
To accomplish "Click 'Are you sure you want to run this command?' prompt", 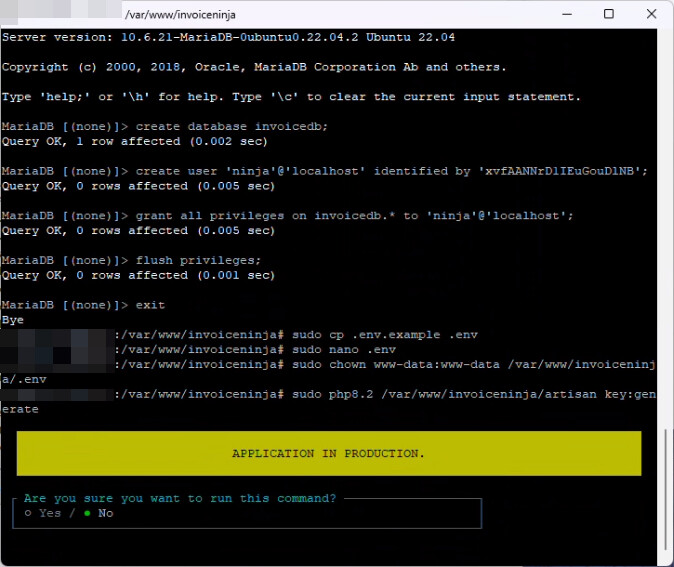I will click(180, 498).
